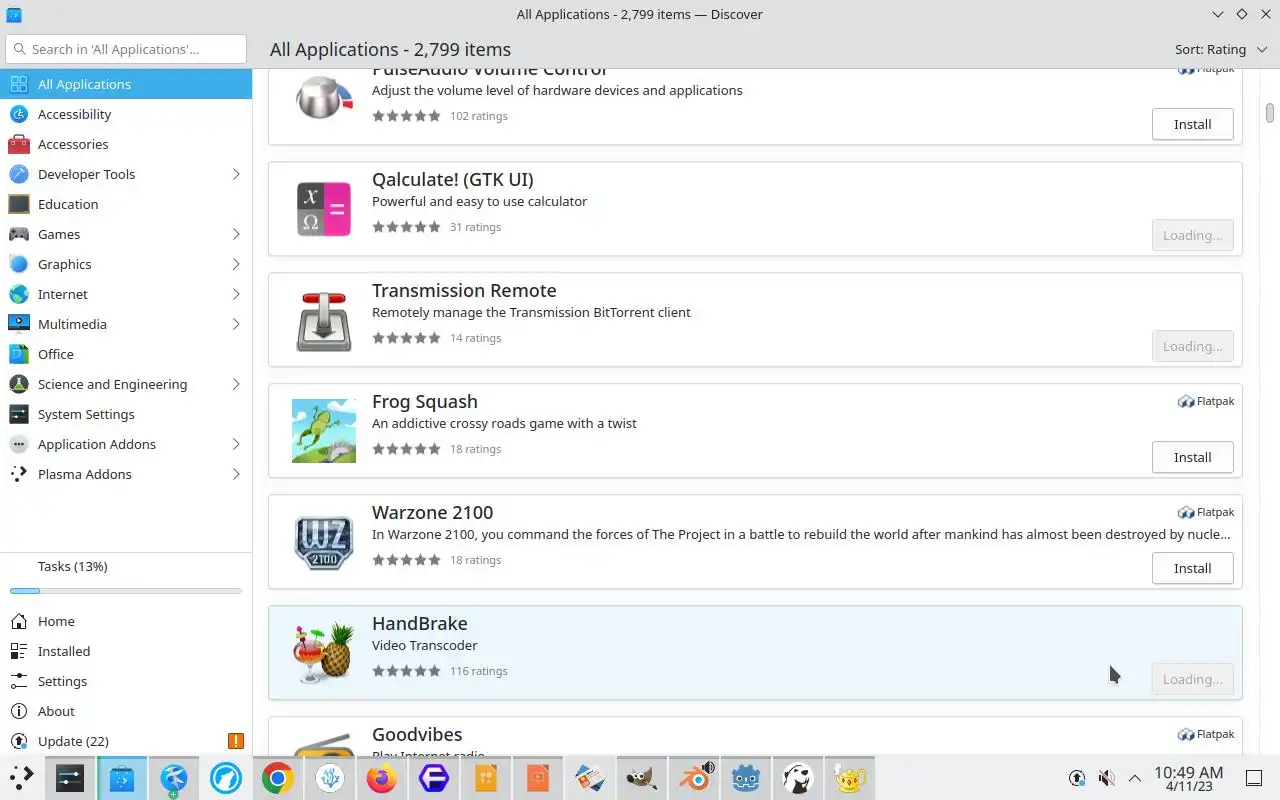Click the orange update warning badge
Viewport: 1280px width, 800px height.
(x=236, y=741)
